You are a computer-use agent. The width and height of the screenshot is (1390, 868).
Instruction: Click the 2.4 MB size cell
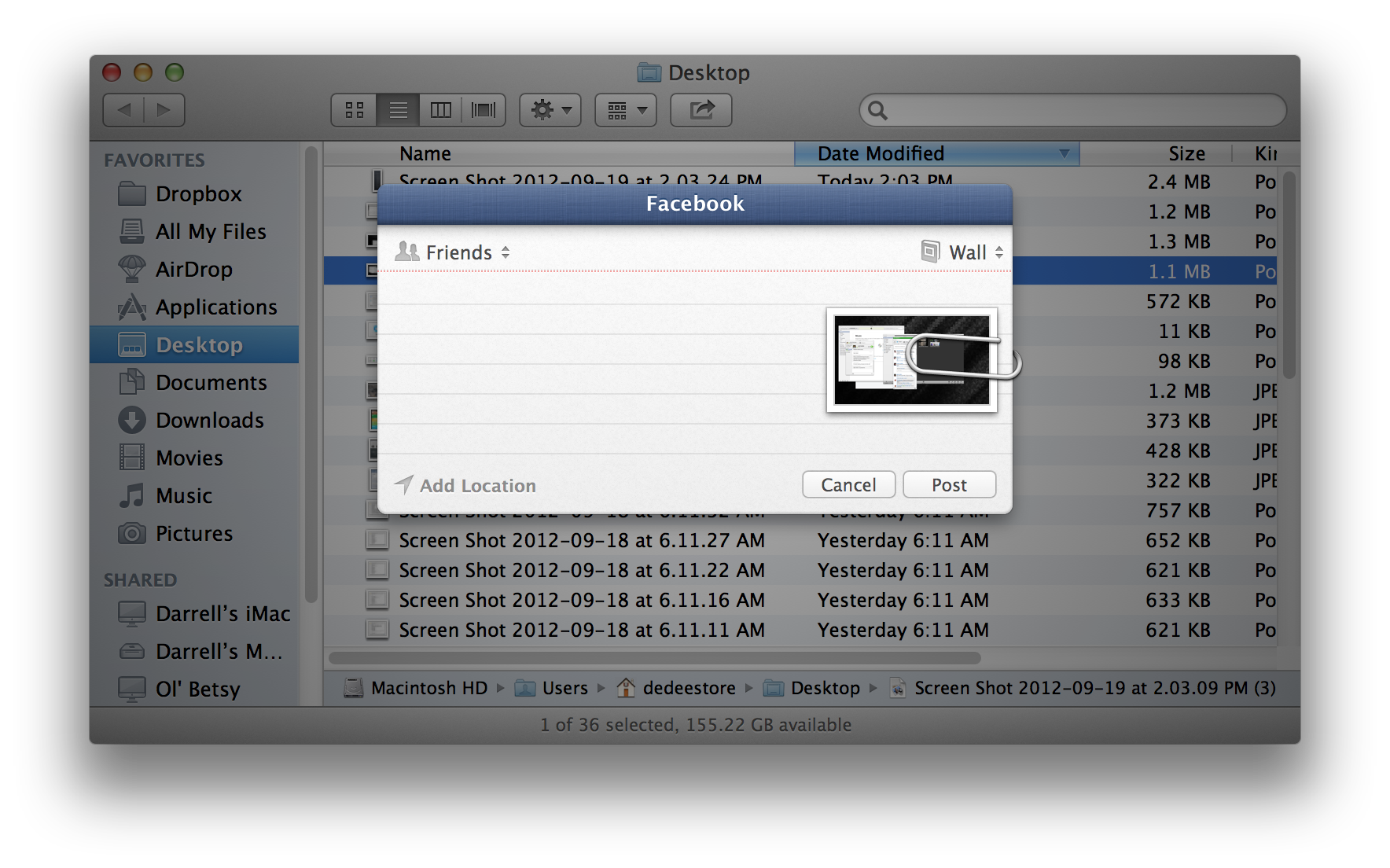(x=1179, y=182)
